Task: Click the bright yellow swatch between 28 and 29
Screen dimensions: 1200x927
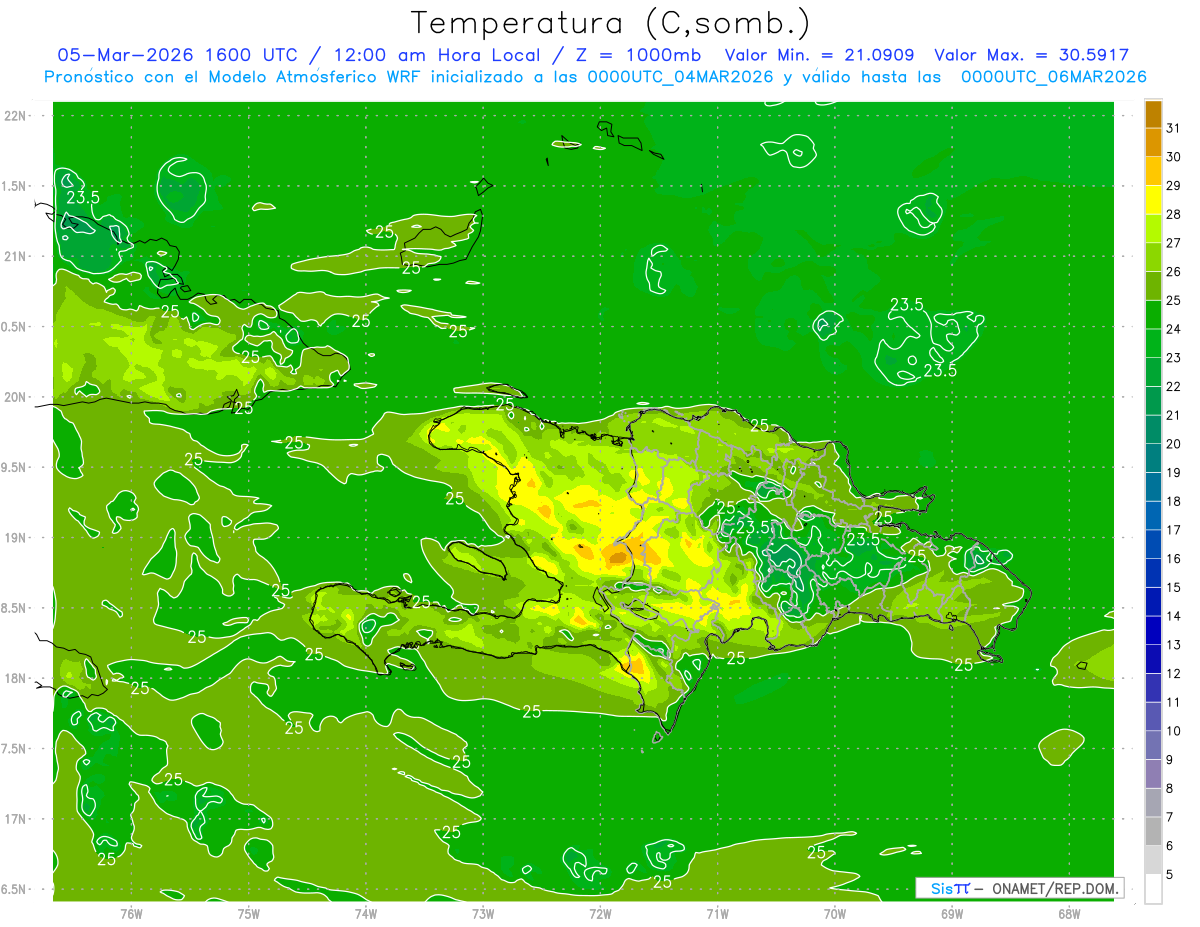Action: click(x=1153, y=201)
